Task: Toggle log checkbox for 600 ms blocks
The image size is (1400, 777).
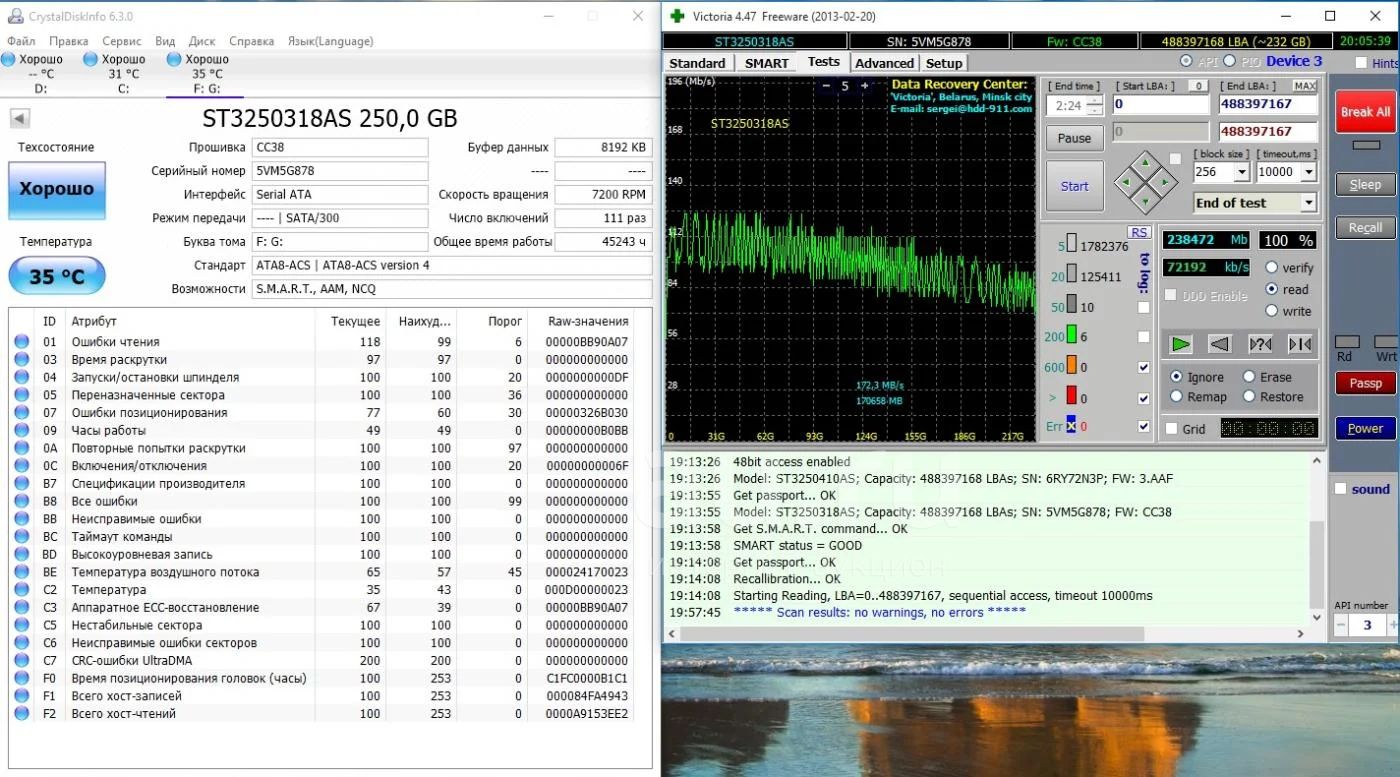Action: (x=1144, y=367)
